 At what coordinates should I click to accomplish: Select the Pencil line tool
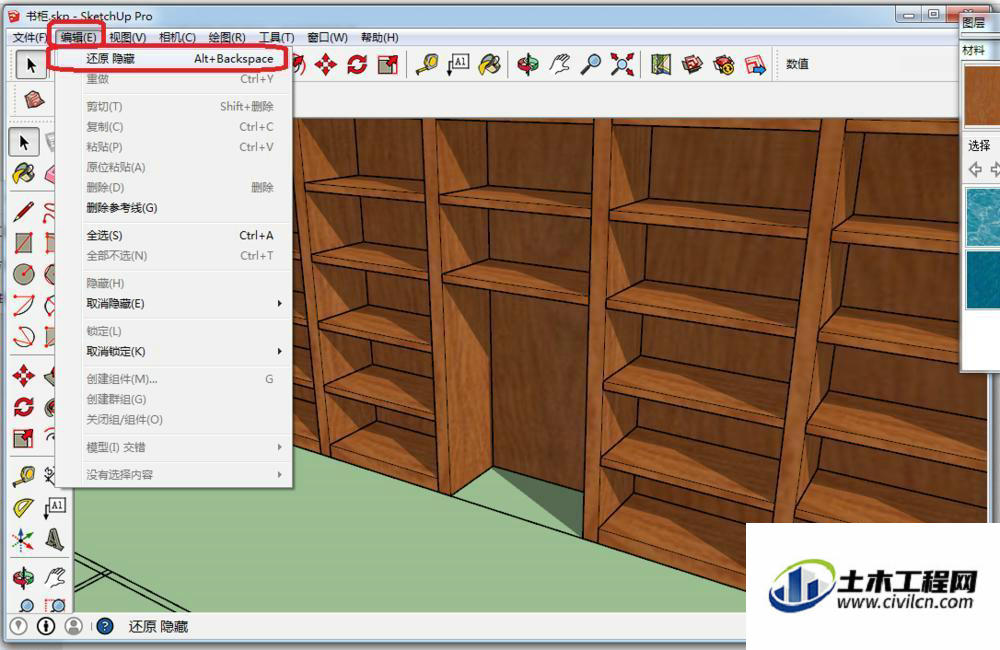pos(24,211)
